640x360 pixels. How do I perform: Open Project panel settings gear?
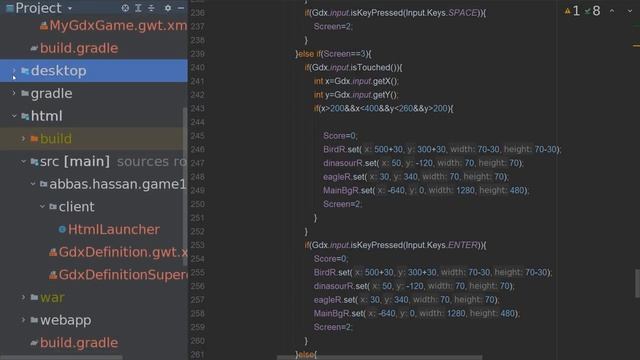point(168,8)
